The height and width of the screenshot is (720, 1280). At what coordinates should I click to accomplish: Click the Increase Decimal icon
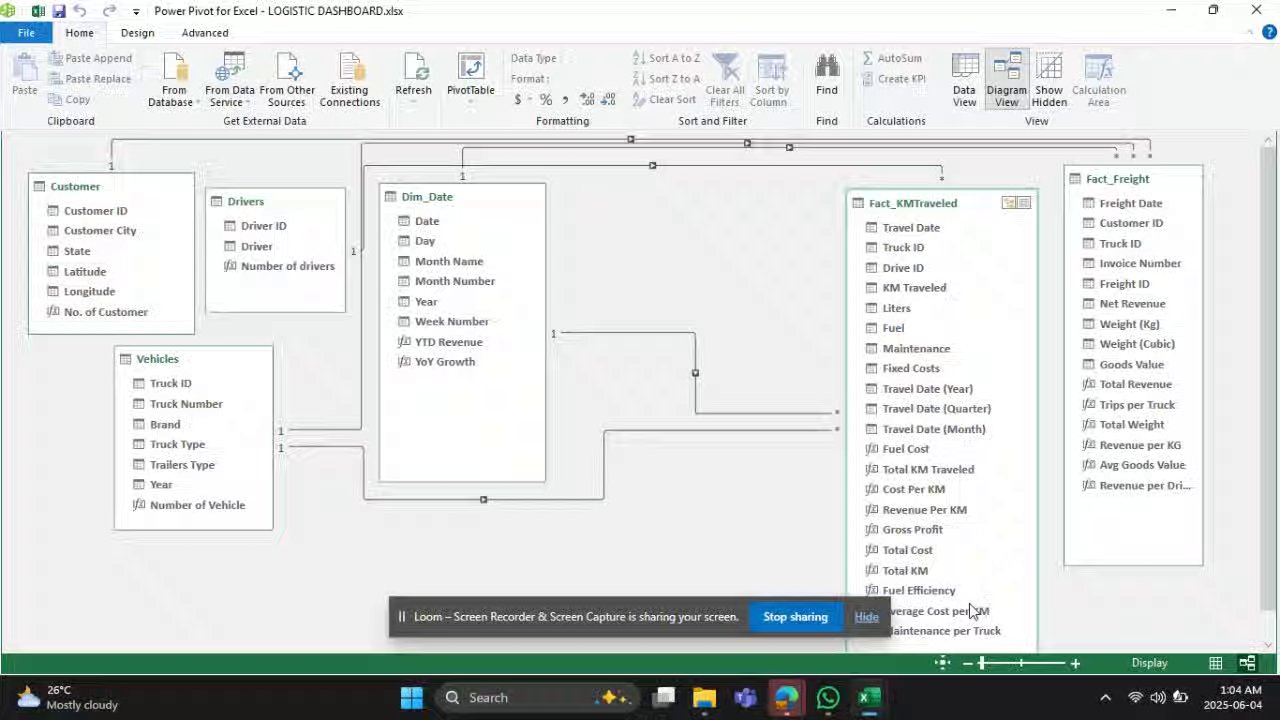click(587, 100)
